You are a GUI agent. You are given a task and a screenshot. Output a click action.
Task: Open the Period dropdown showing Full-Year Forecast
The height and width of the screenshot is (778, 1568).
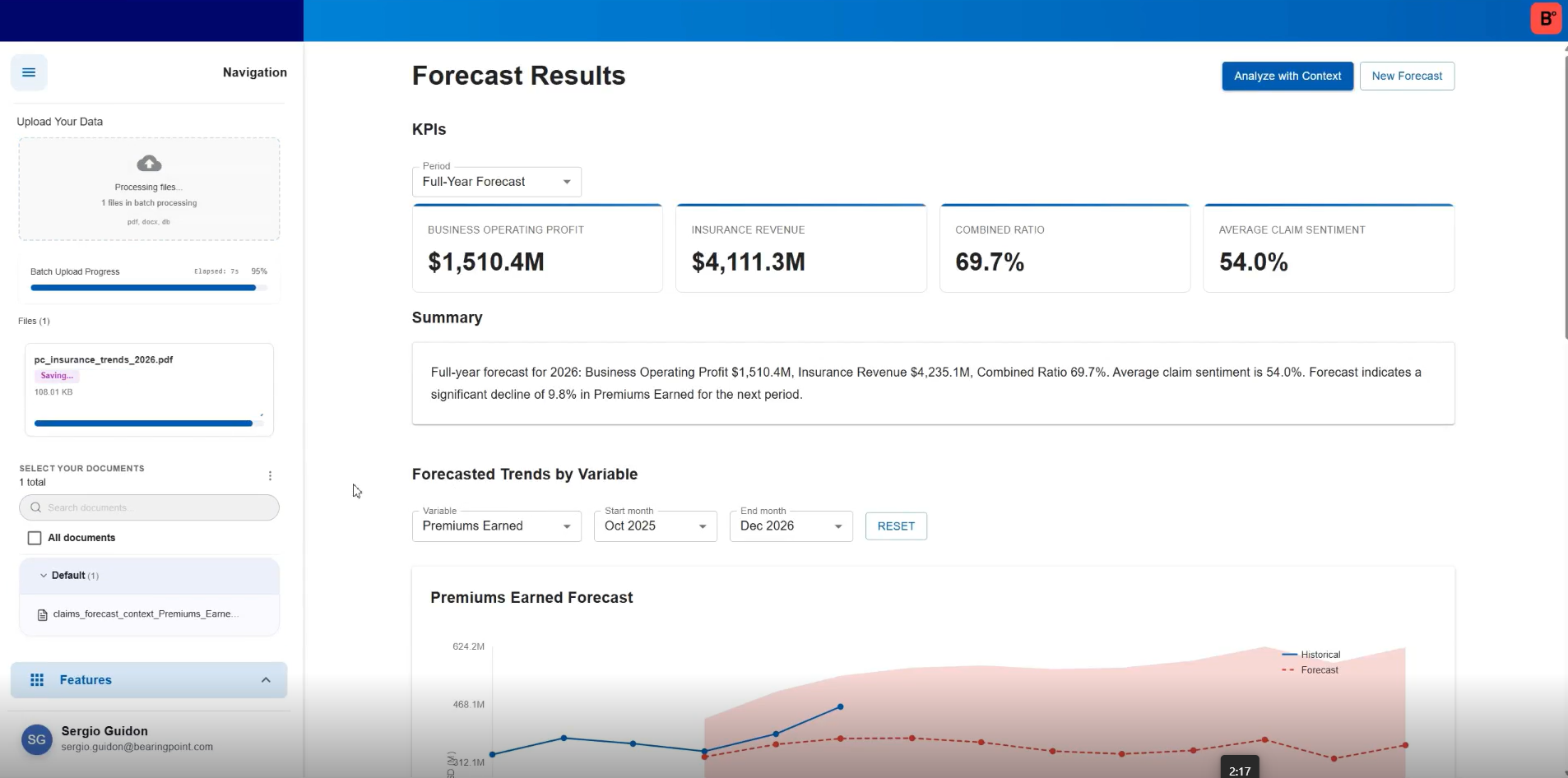[x=496, y=182]
